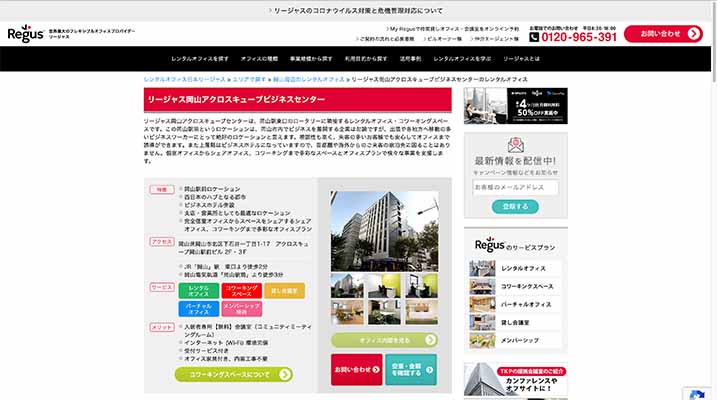The image size is (717, 400).
Task: Click the large building exterior photo
Action: coord(384,231)
